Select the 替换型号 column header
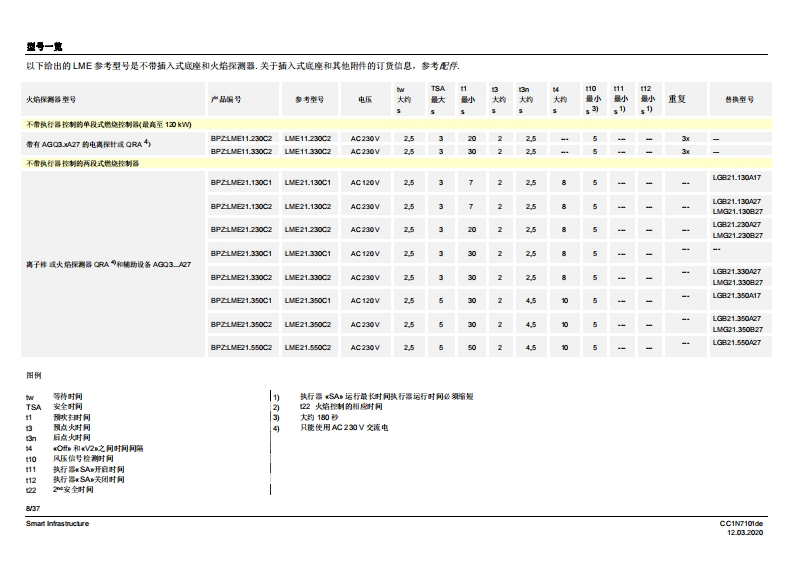This screenshot has height=561, width=793. (x=739, y=100)
